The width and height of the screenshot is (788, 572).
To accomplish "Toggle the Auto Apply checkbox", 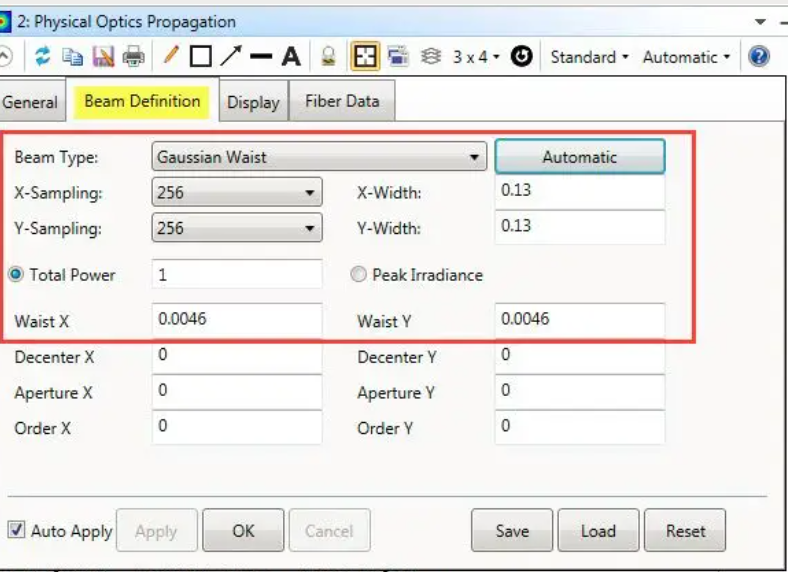I will 16,530.
